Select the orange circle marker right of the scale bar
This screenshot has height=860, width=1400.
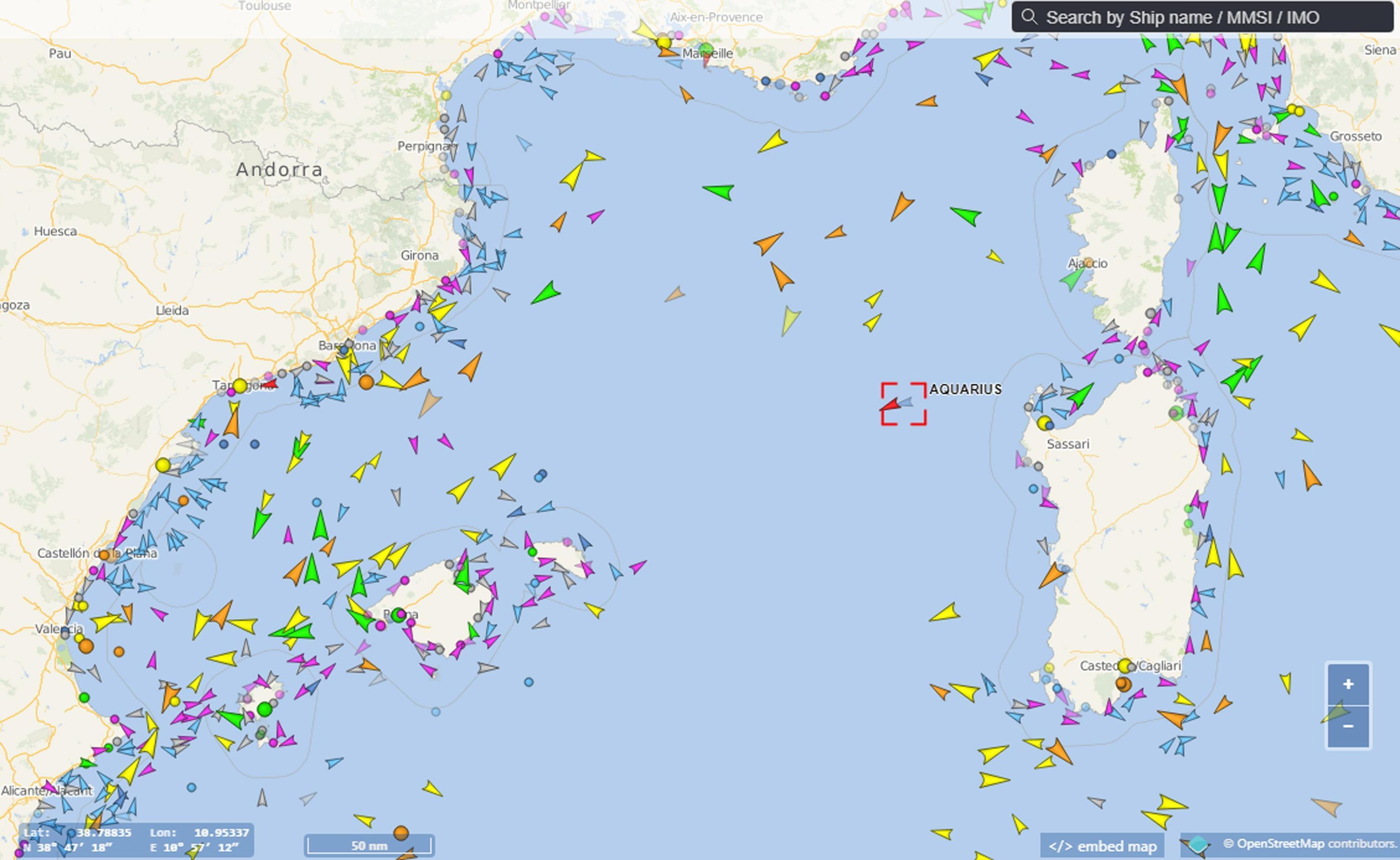(401, 833)
